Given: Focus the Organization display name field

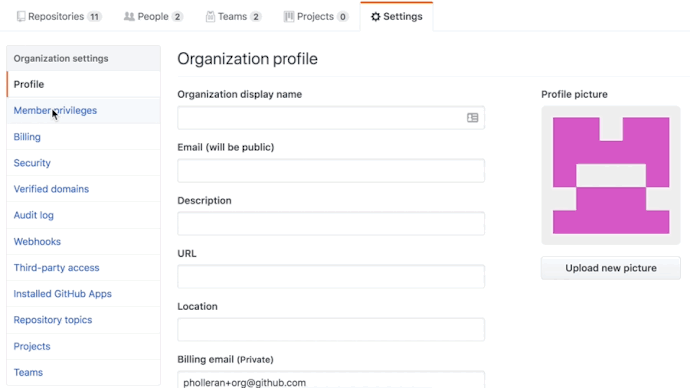Looking at the screenshot, I should (x=331, y=118).
